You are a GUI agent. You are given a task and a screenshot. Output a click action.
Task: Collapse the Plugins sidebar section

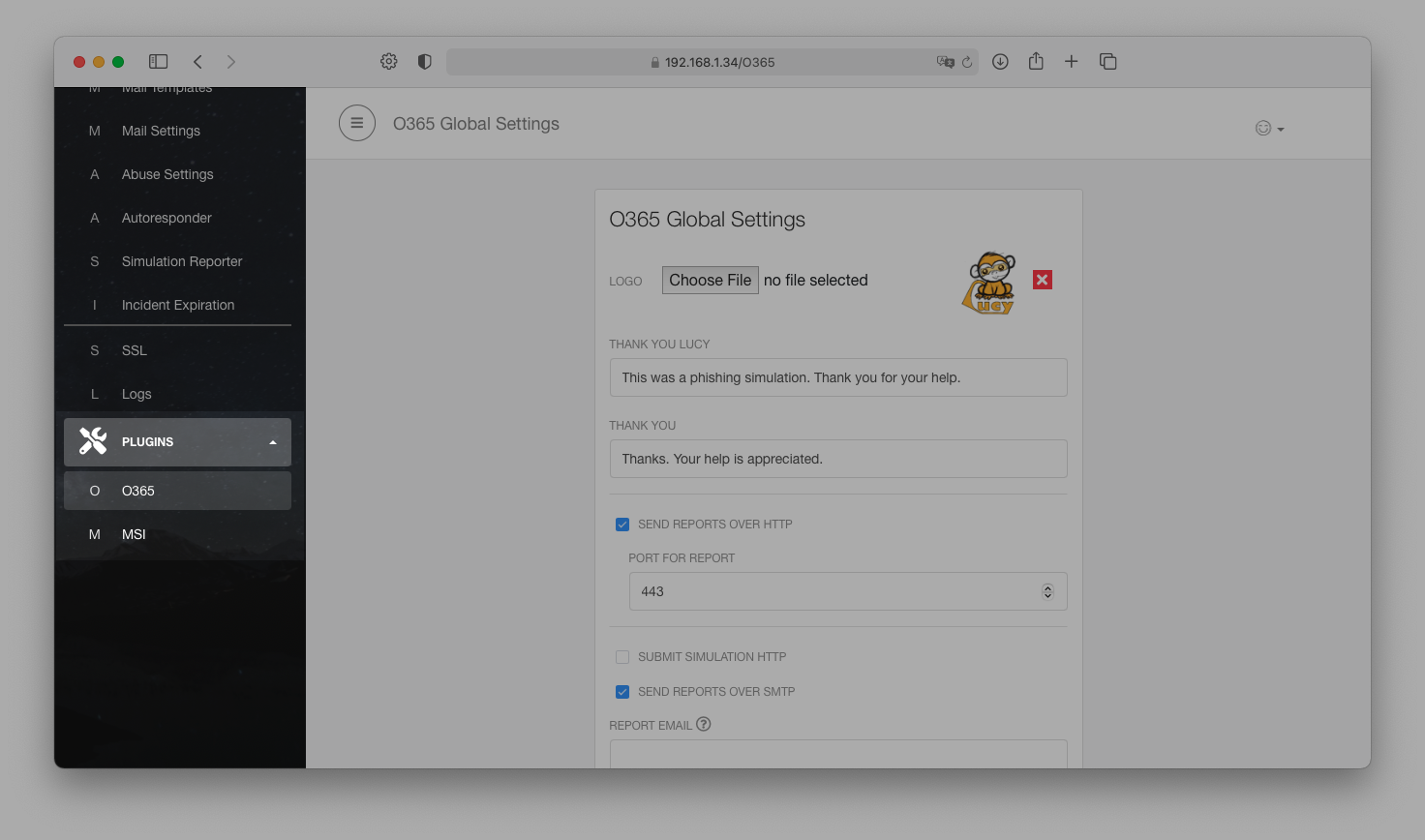point(273,442)
